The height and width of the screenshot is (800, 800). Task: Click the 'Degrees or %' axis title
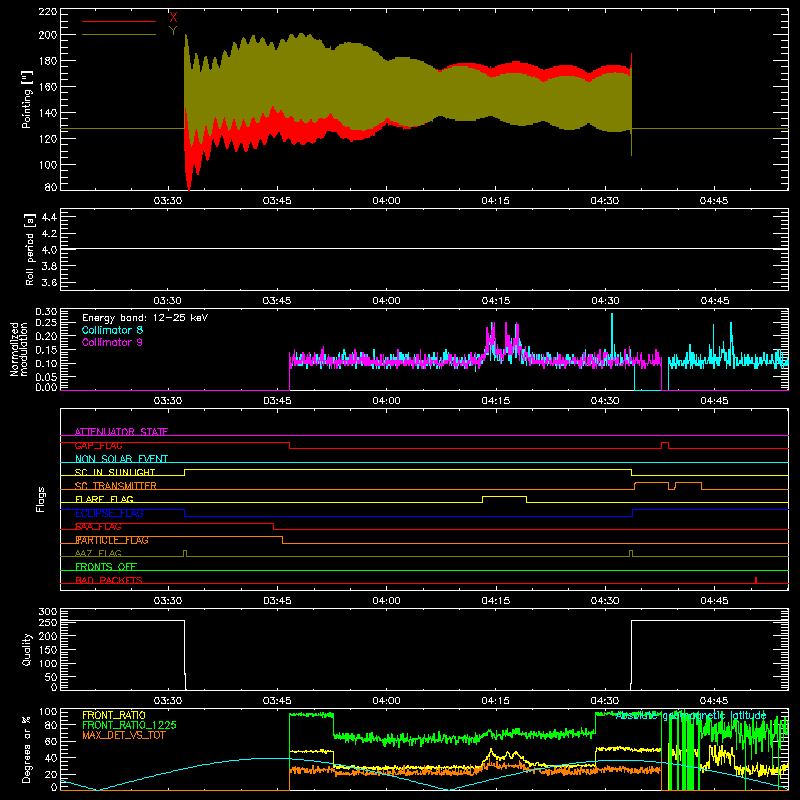pyautogui.click(x=27, y=749)
